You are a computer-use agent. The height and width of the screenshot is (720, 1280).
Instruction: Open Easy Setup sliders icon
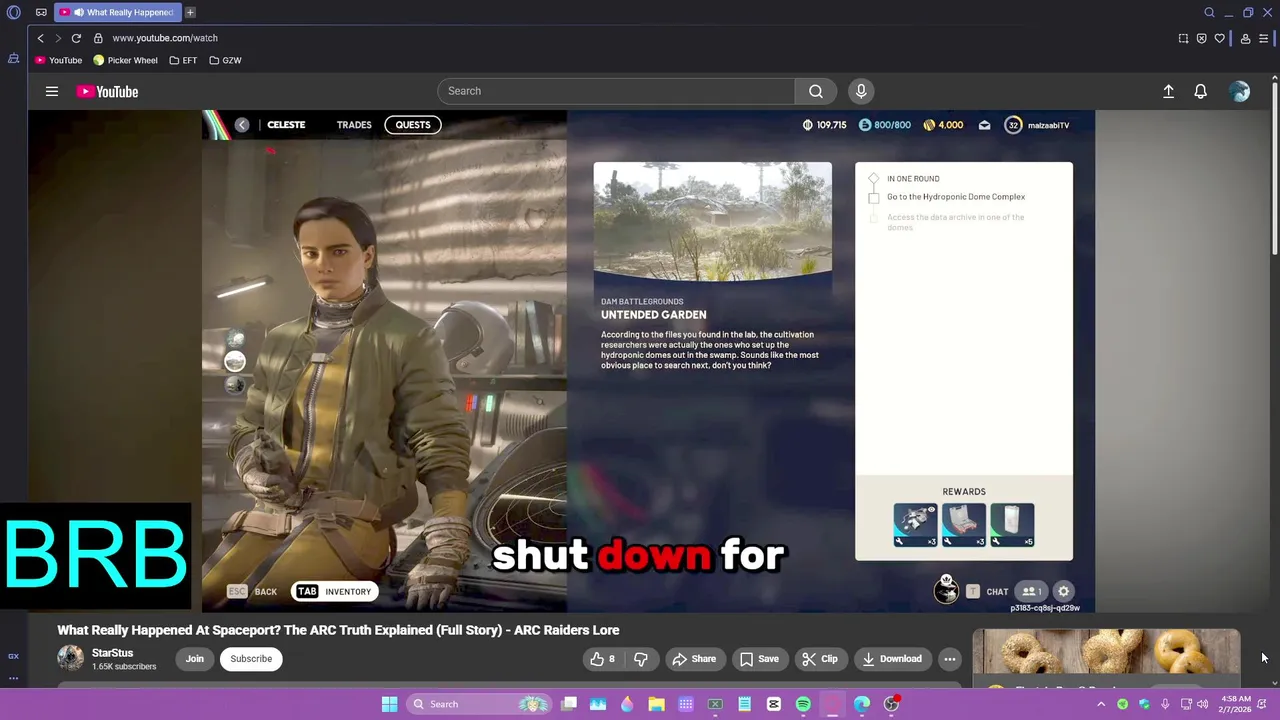pyautogui.click(x=1265, y=38)
